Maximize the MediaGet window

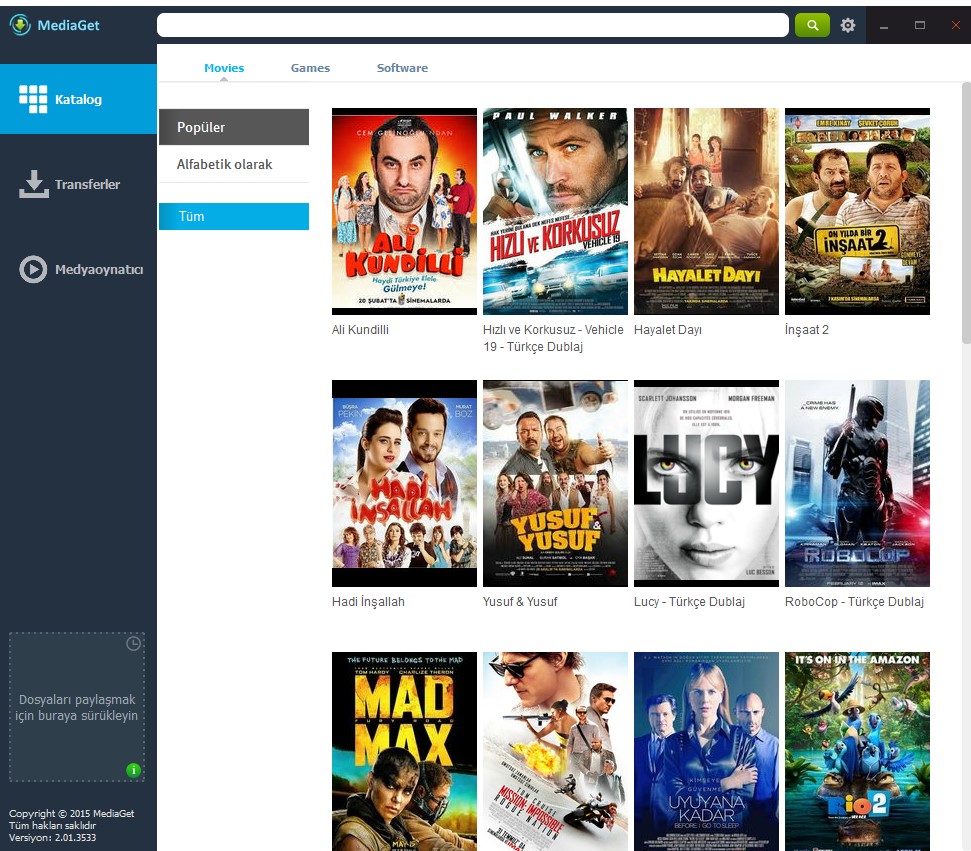[x=920, y=25]
